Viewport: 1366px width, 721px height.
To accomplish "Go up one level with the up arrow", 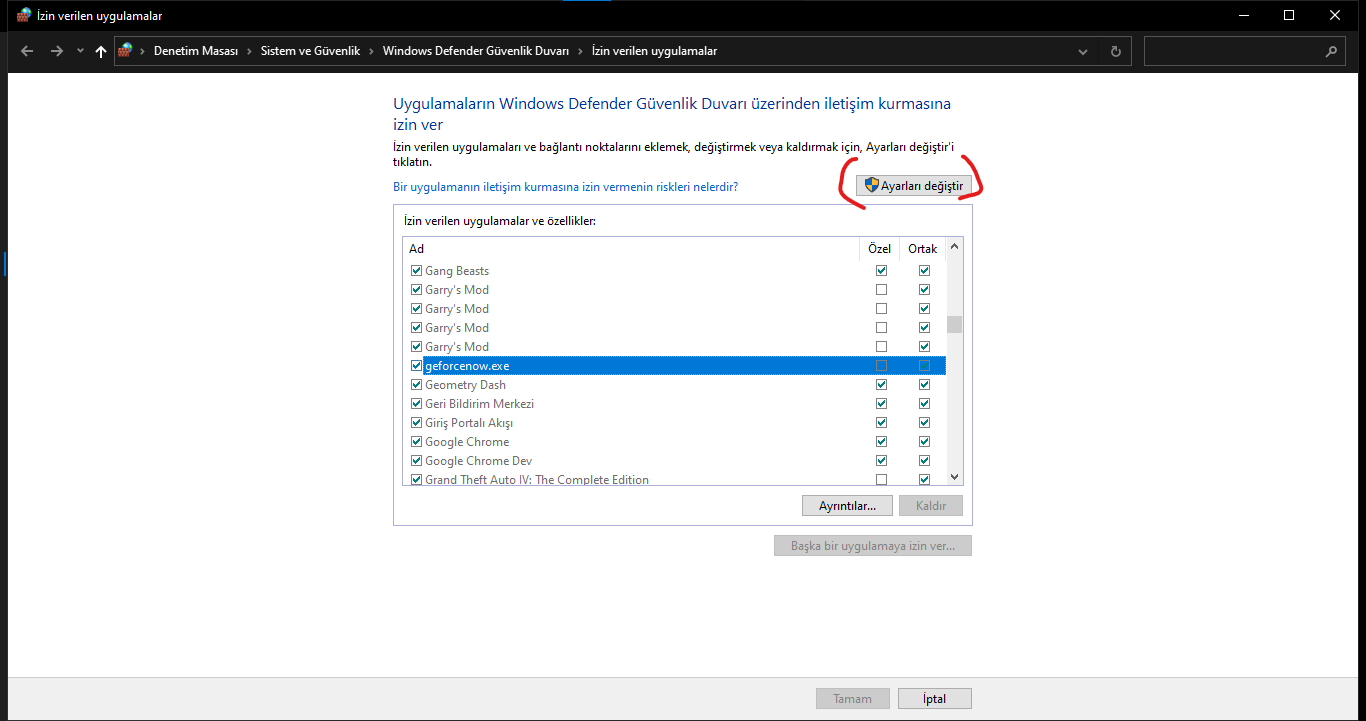I will click(x=101, y=51).
